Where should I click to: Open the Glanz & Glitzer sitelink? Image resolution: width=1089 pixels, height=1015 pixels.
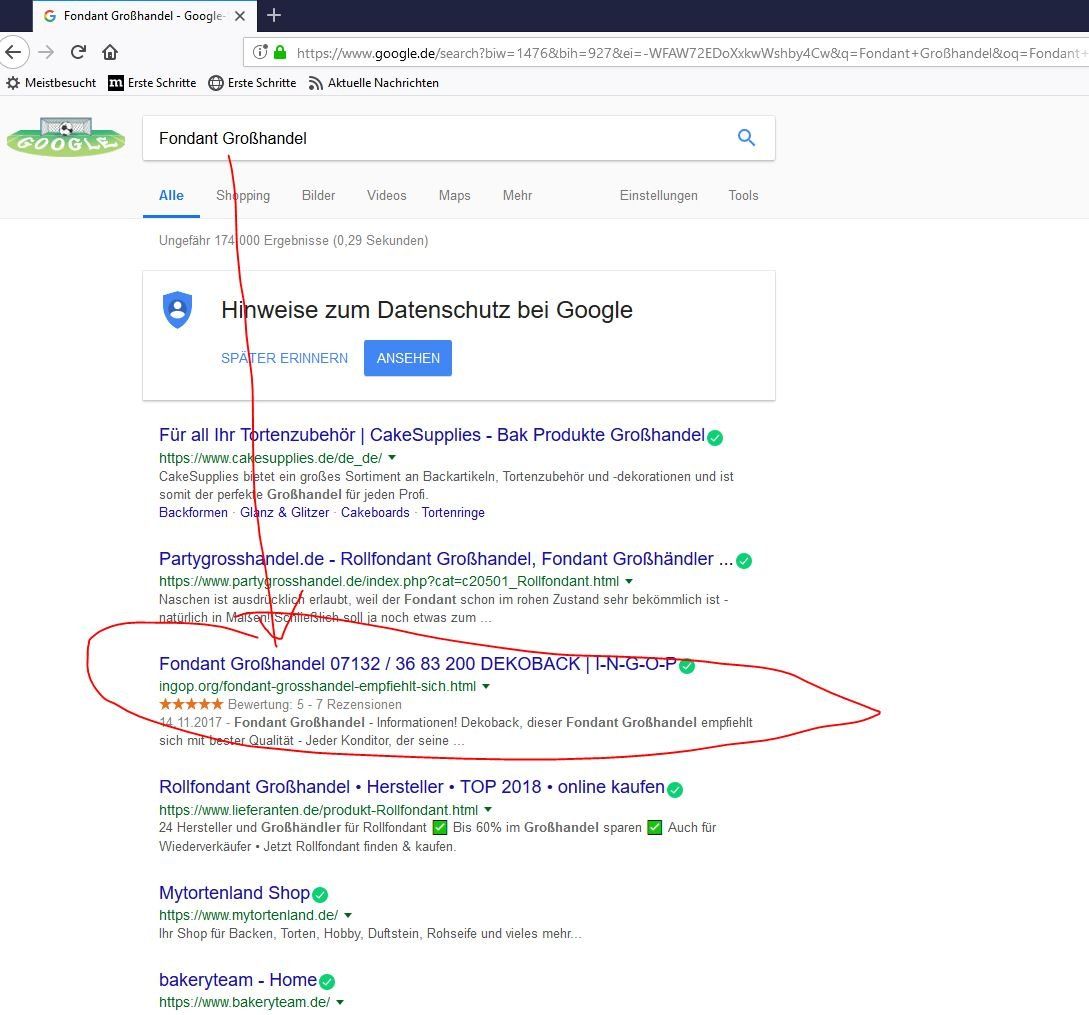(x=285, y=513)
